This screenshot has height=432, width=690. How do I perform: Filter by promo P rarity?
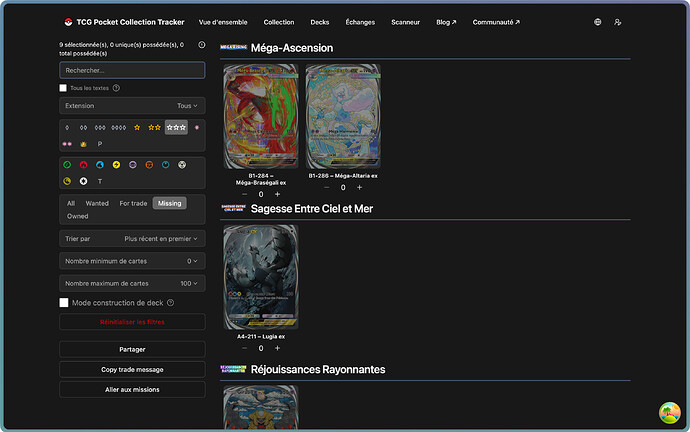click(100, 144)
